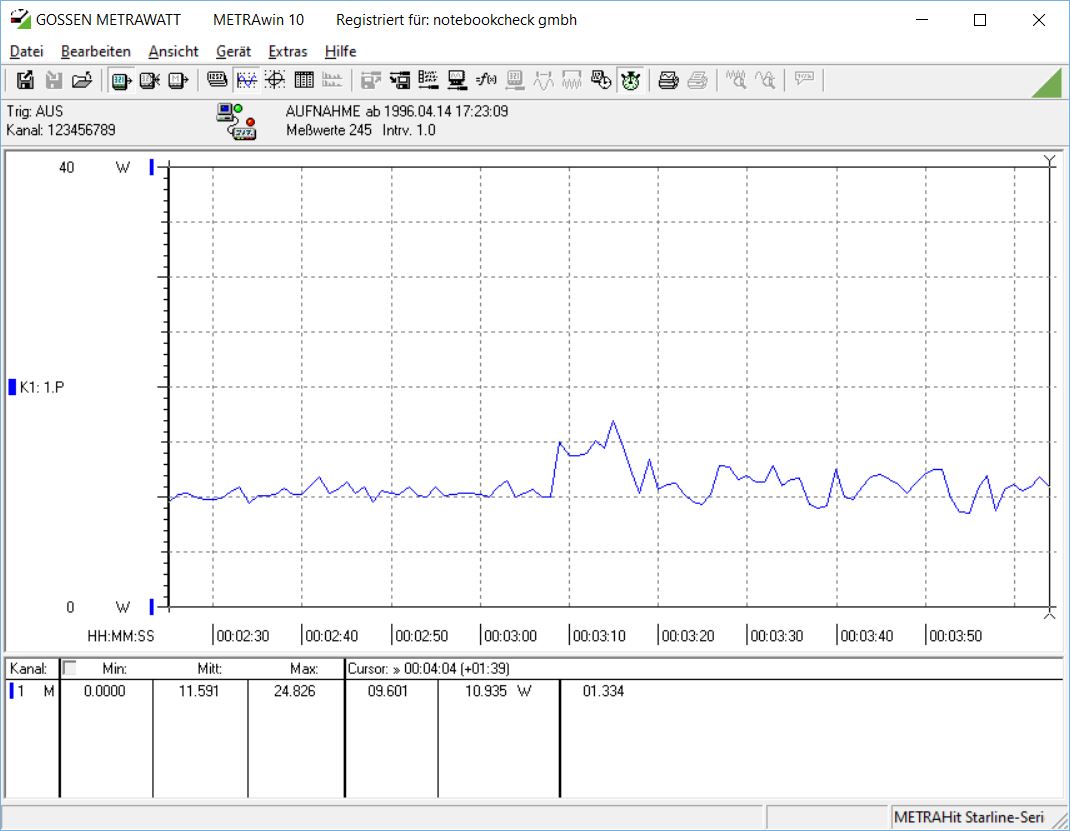1070x831 pixels.
Task: Open the time and clock settings icon
Action: coord(601,81)
